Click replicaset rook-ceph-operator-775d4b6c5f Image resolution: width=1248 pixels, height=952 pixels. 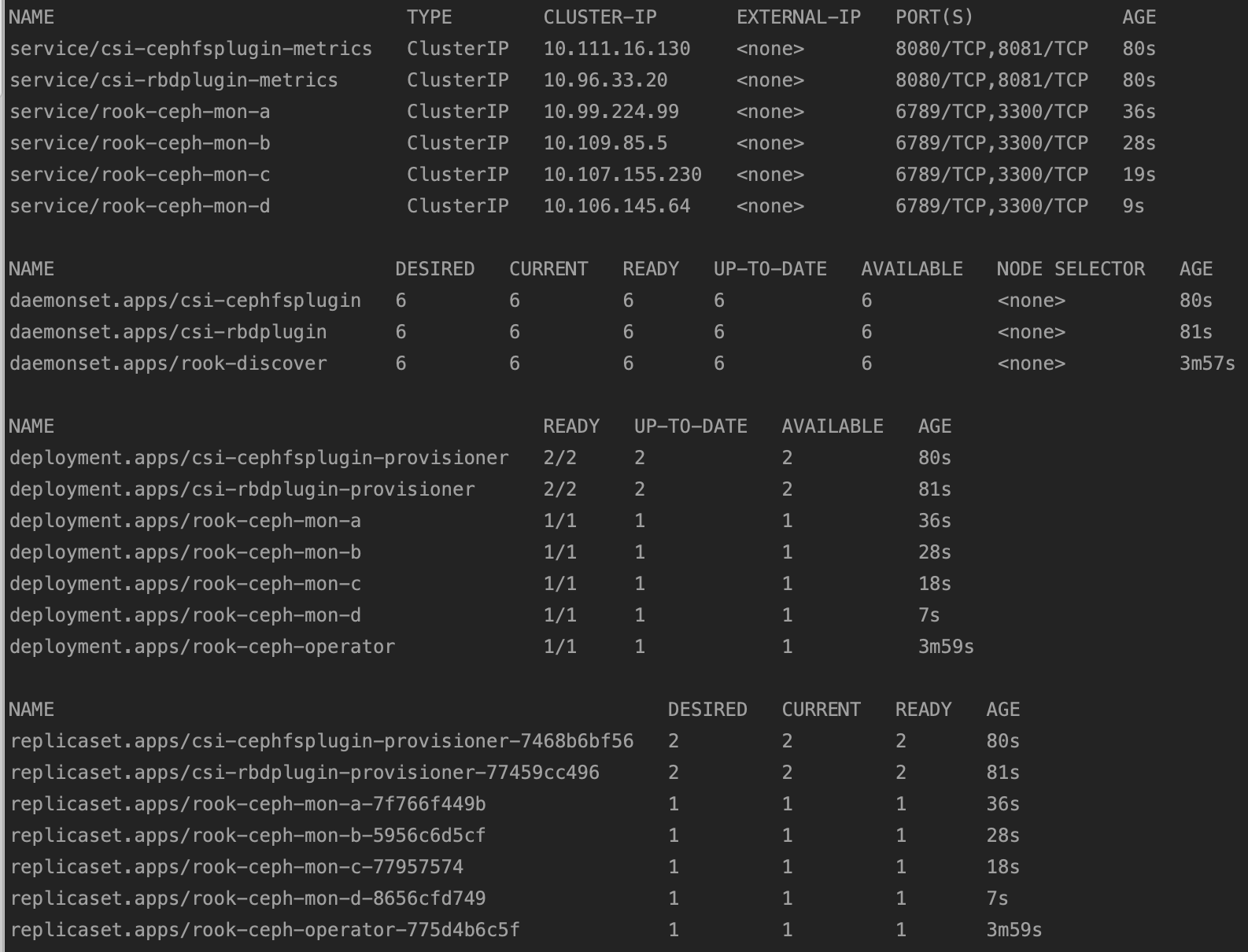pyautogui.click(x=264, y=930)
